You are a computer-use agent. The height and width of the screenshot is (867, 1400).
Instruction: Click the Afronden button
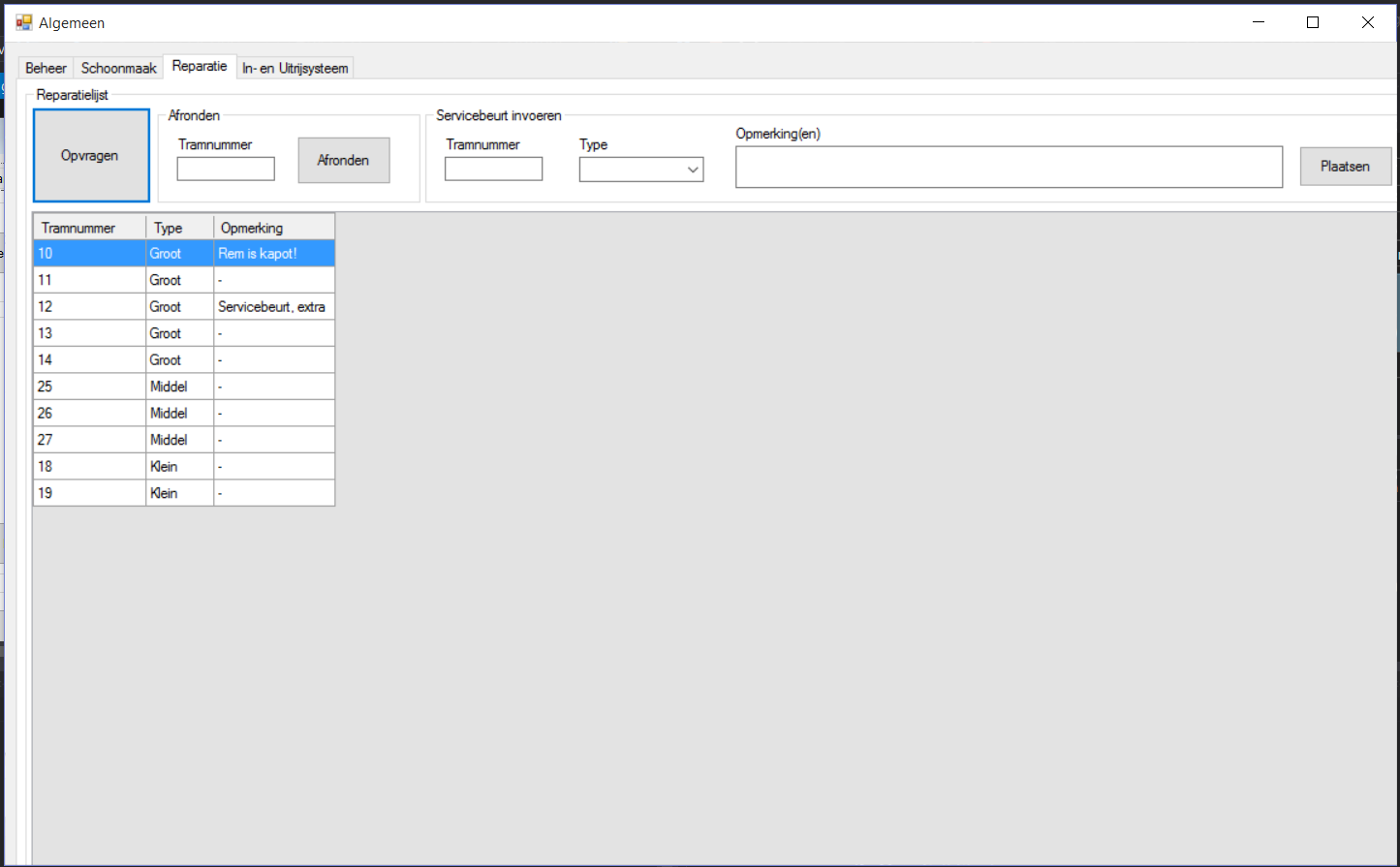point(344,160)
